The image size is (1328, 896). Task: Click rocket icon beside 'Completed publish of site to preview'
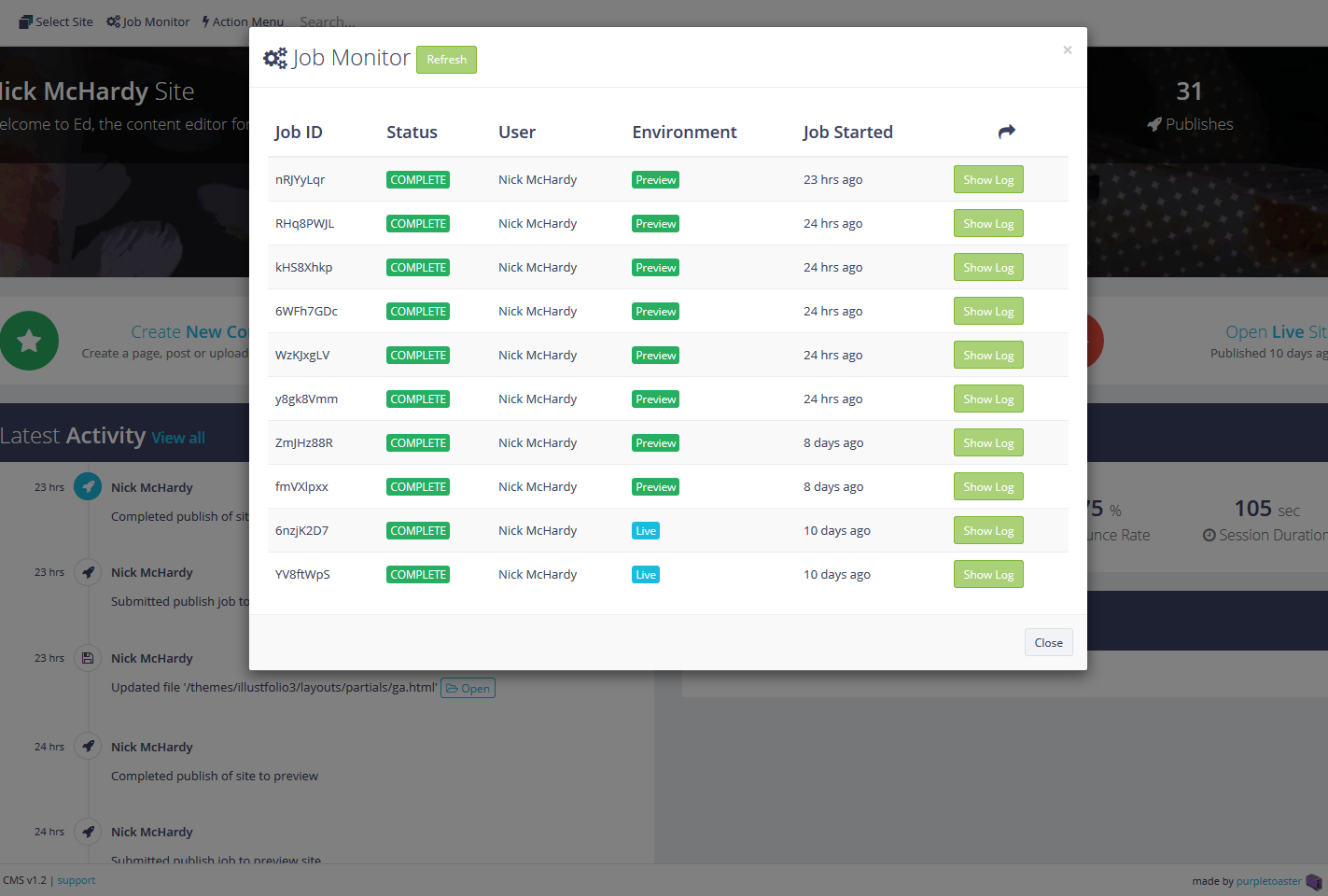pos(88,747)
